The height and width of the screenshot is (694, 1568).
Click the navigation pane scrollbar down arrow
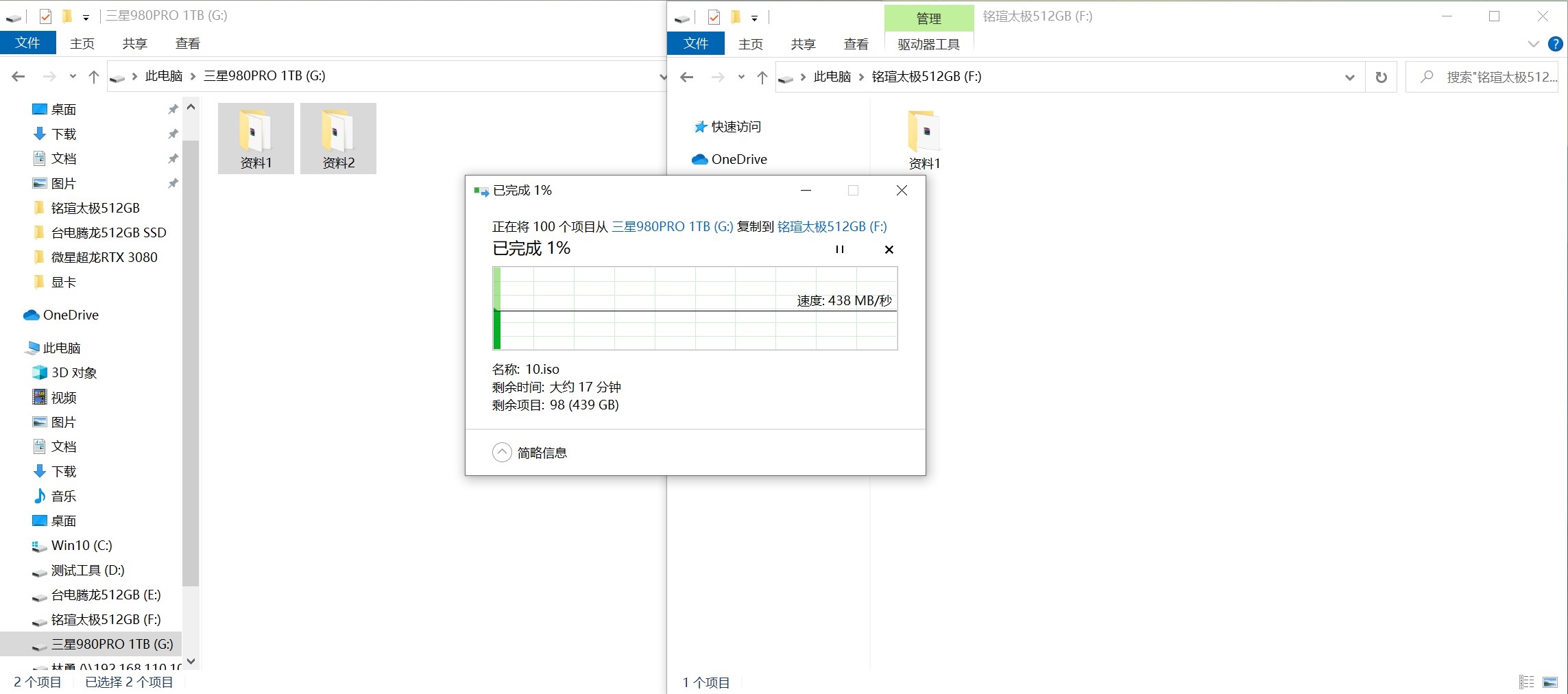[x=191, y=661]
